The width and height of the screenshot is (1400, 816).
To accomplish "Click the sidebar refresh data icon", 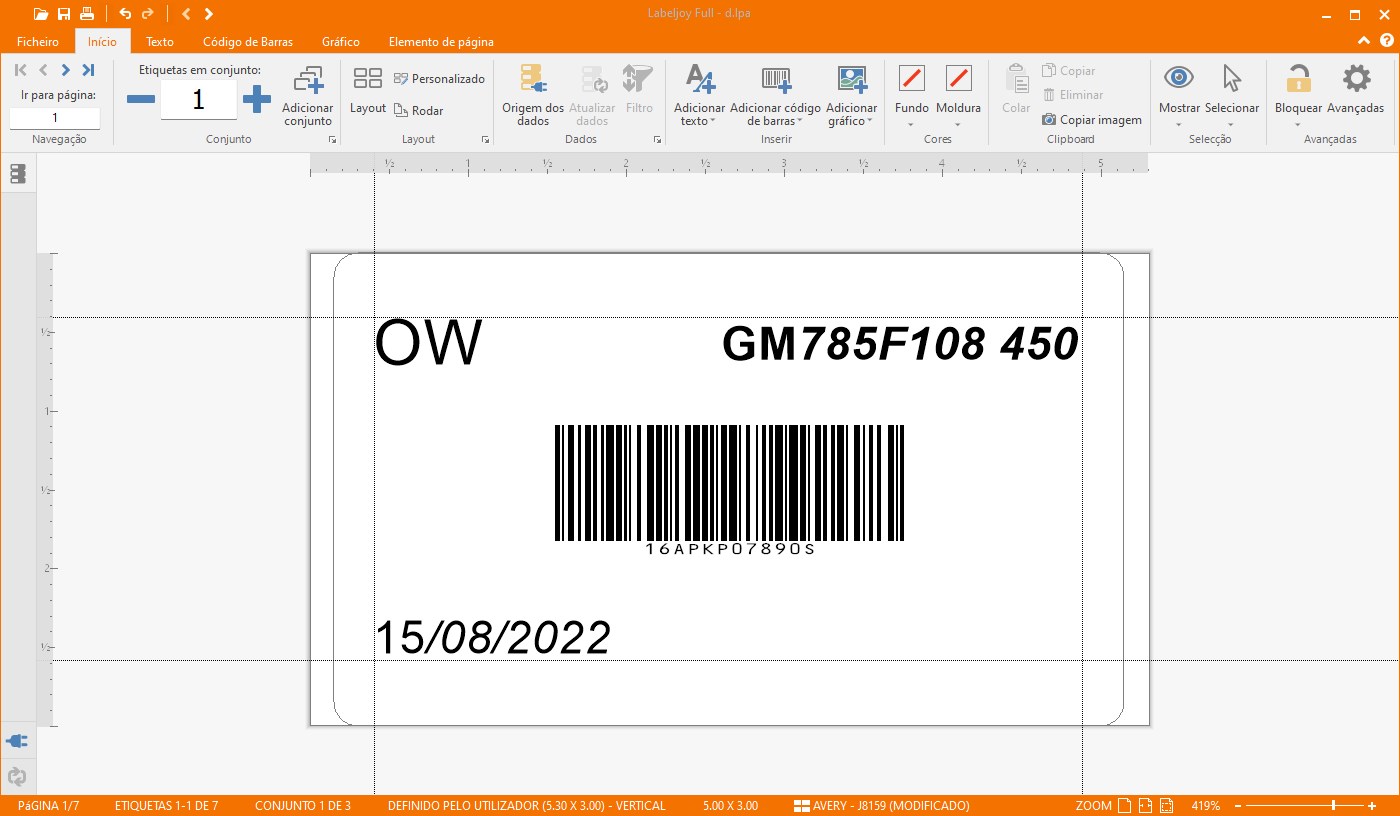I will [x=17, y=776].
